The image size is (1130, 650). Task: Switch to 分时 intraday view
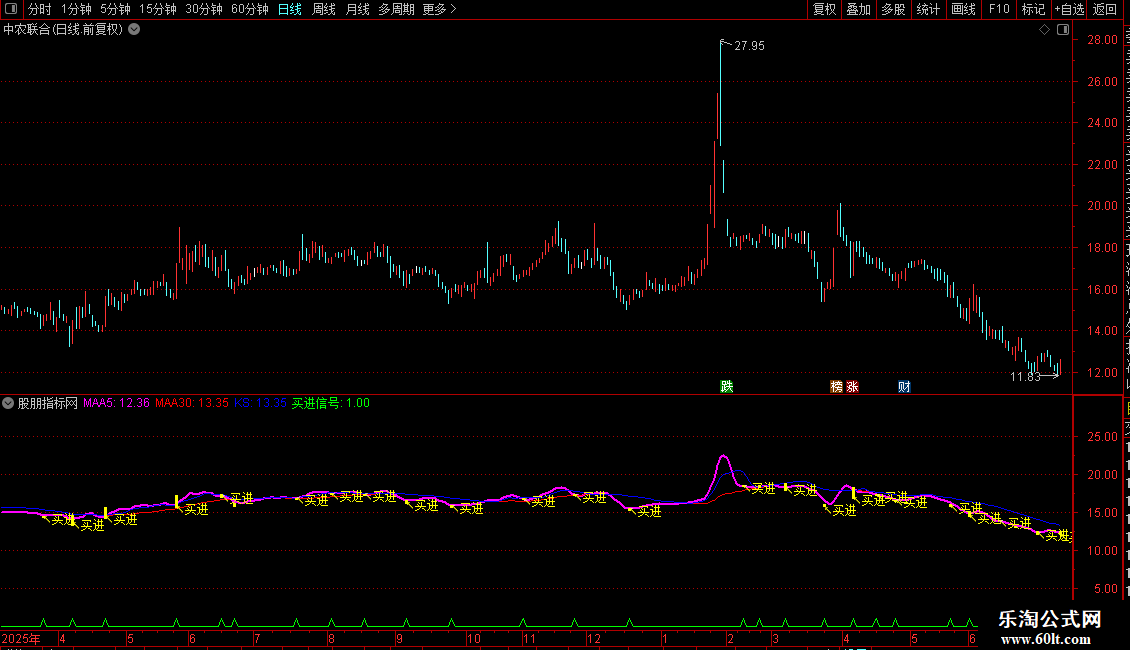tap(40, 9)
